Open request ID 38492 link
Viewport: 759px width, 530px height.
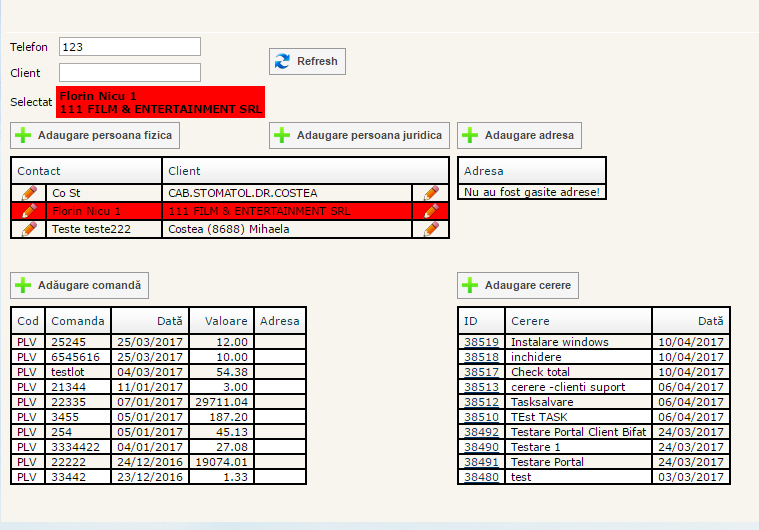tap(481, 432)
